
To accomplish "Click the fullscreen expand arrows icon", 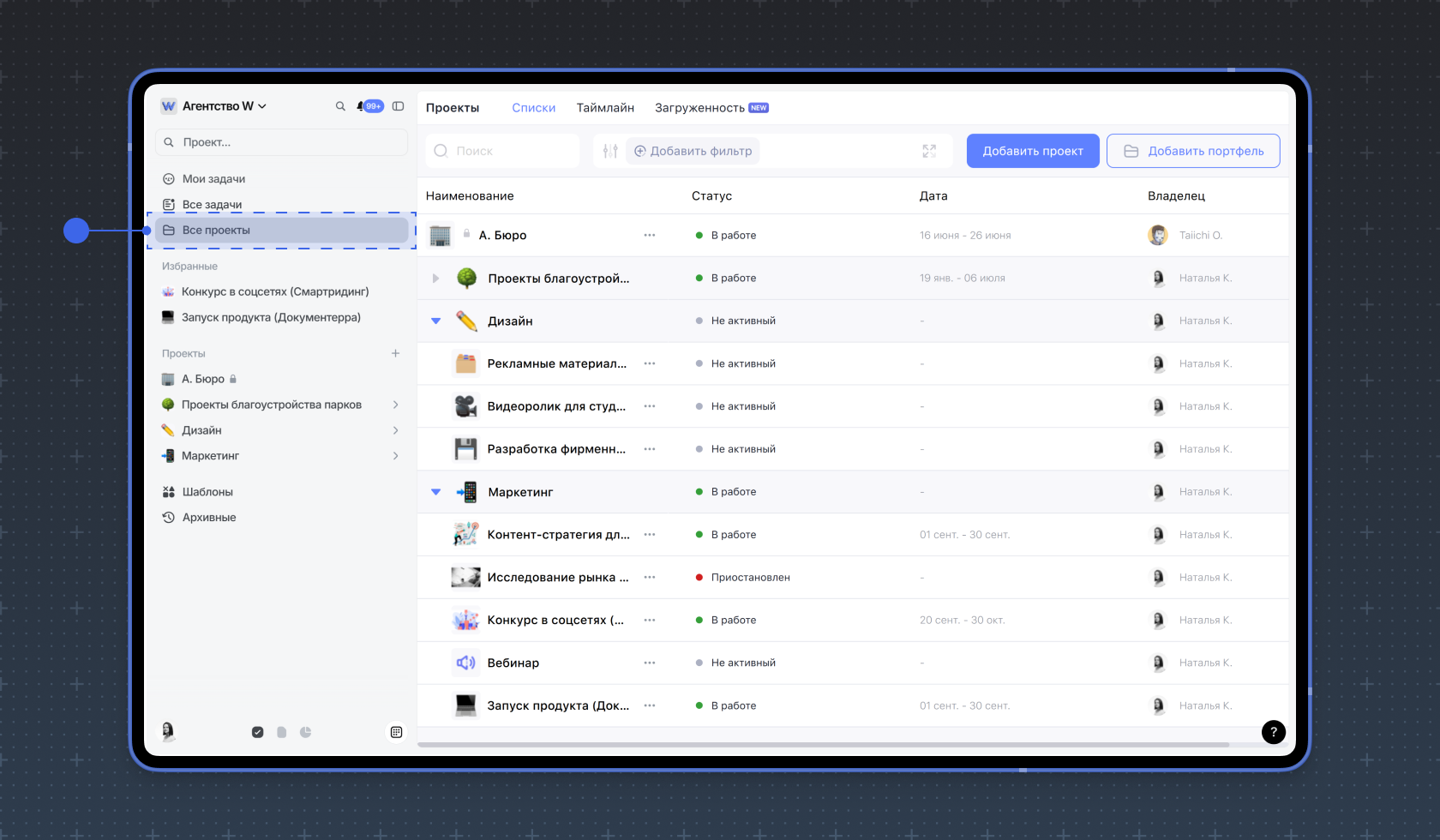I will tap(929, 151).
